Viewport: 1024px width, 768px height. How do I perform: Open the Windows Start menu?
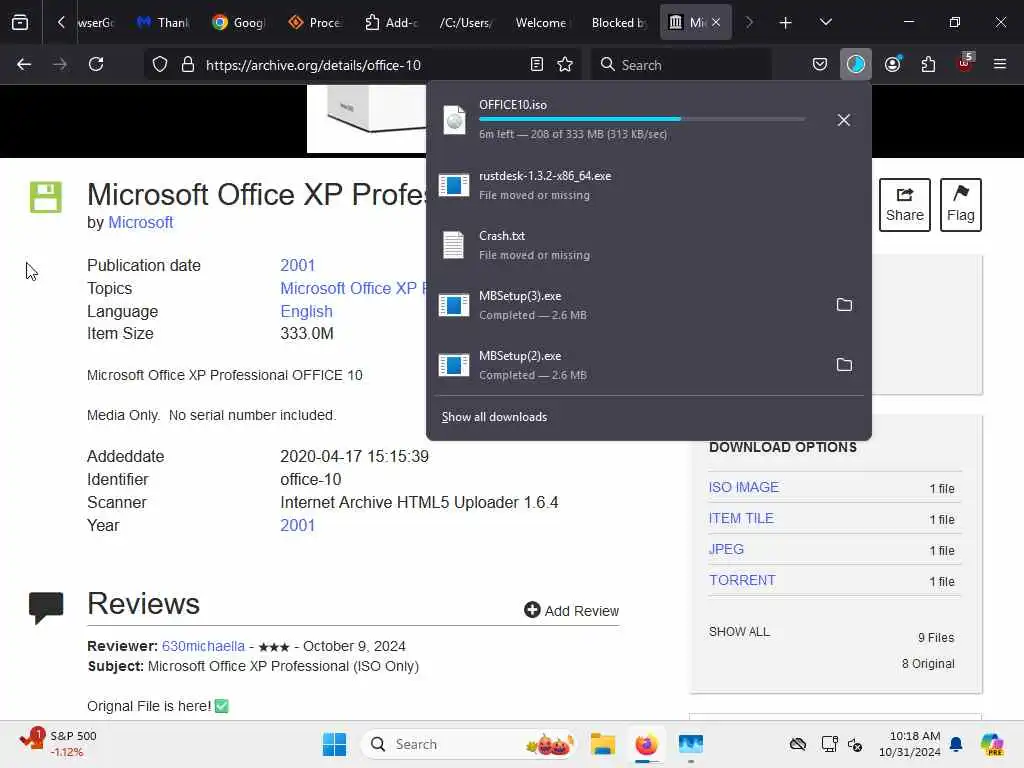pos(334,744)
